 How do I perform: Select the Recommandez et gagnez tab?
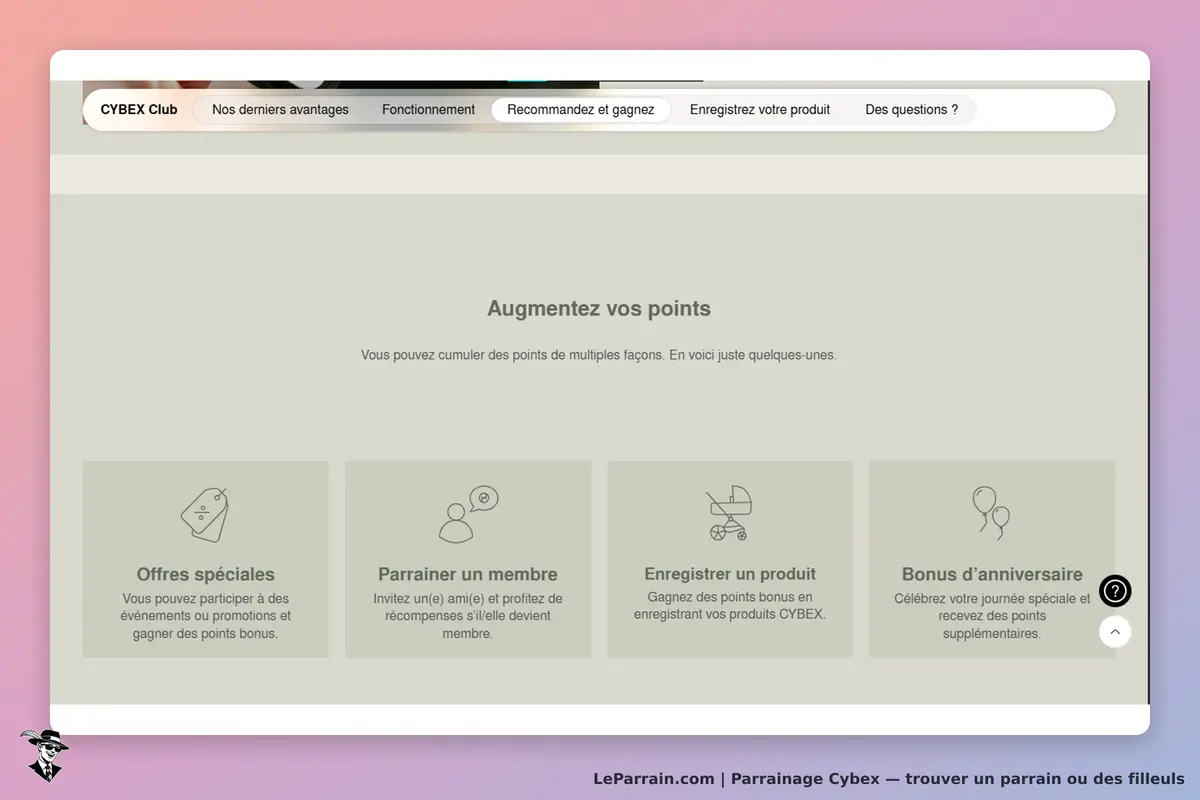click(x=580, y=110)
